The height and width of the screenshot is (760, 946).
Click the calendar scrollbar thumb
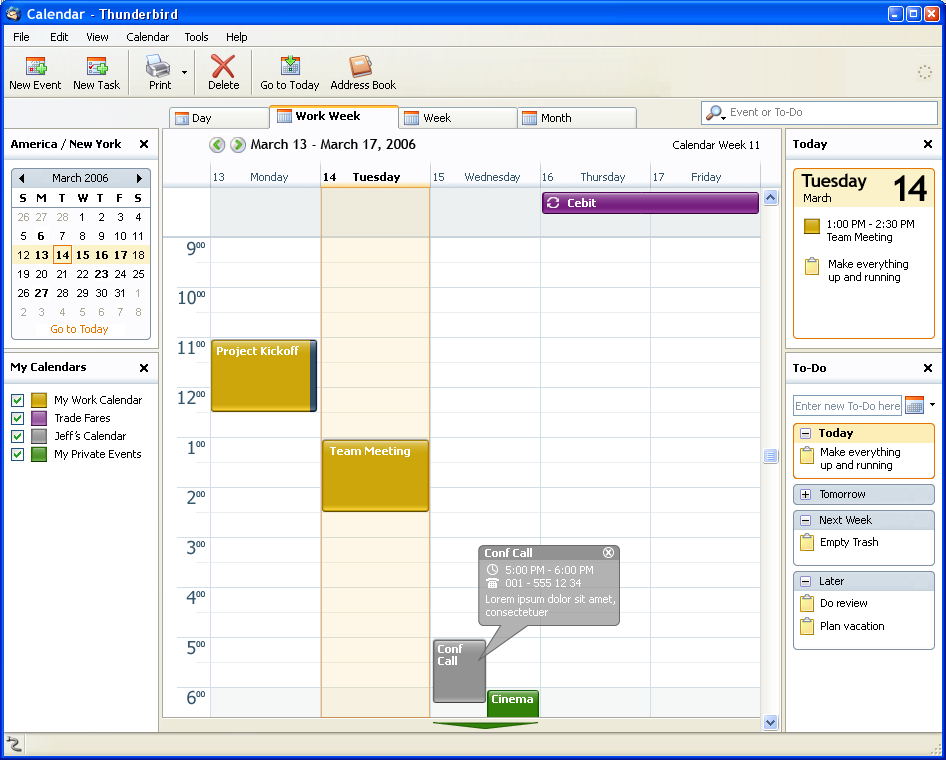tap(770, 456)
